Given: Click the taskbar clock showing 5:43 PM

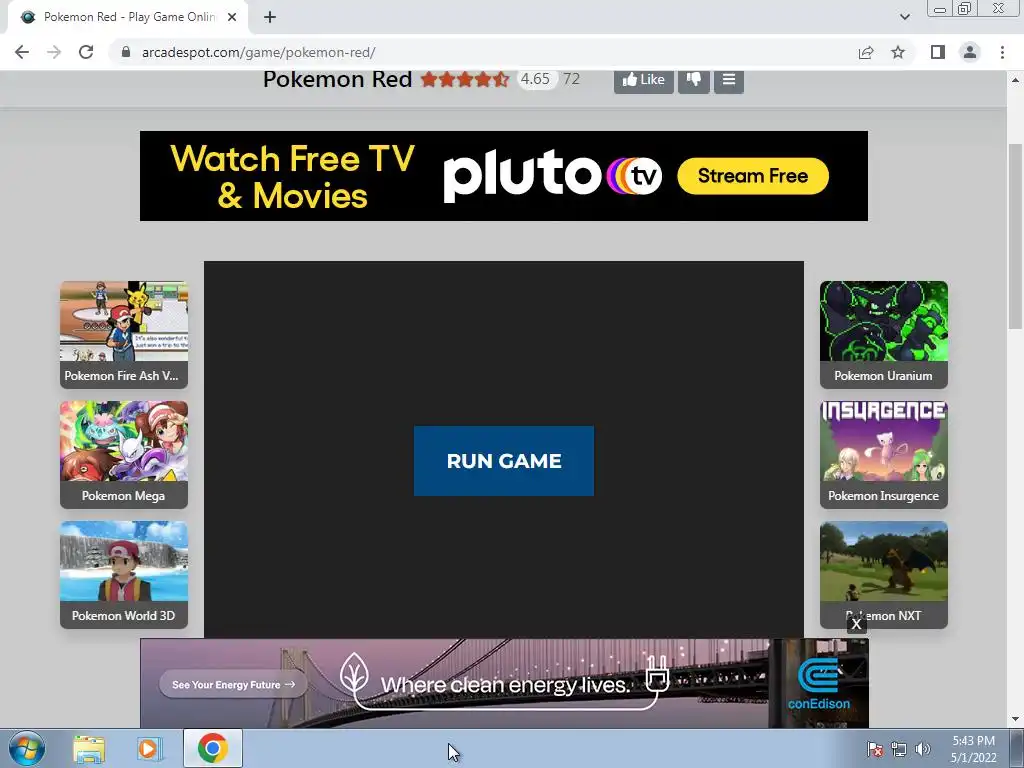Looking at the screenshot, I should 973,749.
